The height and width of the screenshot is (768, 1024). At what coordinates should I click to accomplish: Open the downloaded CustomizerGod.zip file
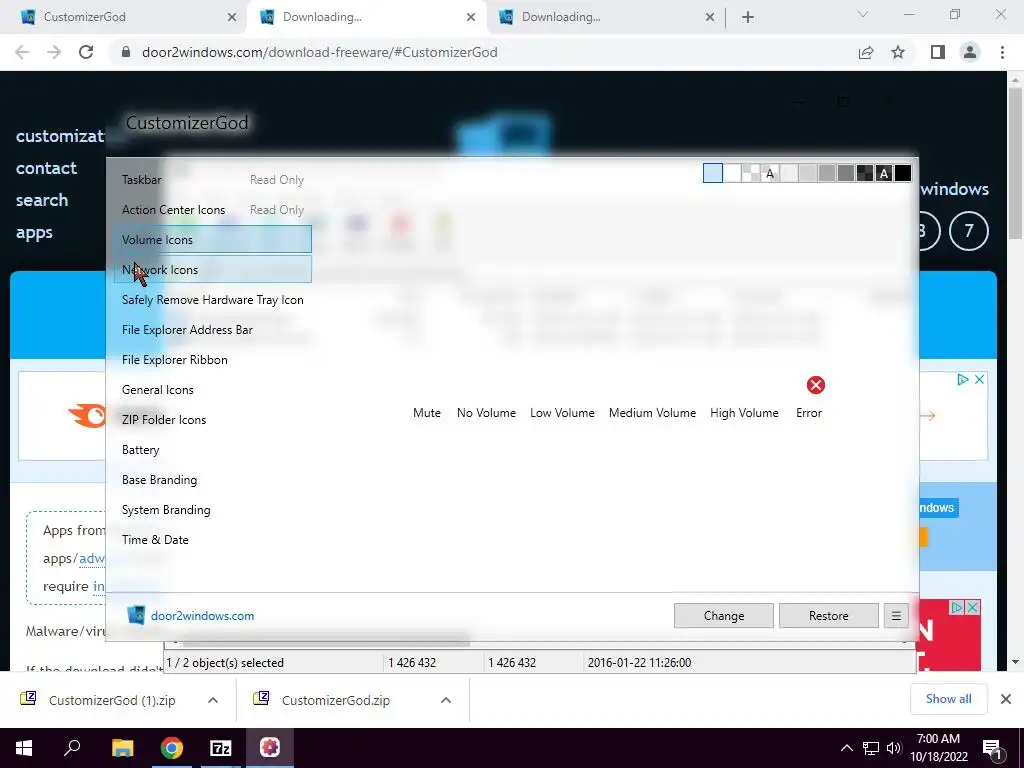click(x=335, y=700)
